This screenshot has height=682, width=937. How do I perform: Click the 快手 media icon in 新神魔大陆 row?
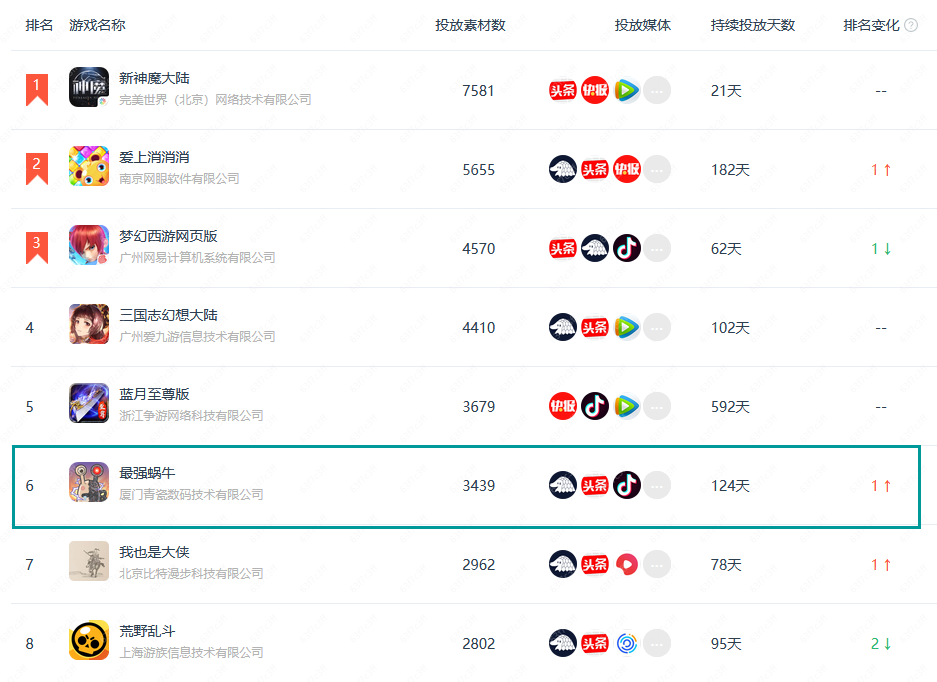(595, 90)
